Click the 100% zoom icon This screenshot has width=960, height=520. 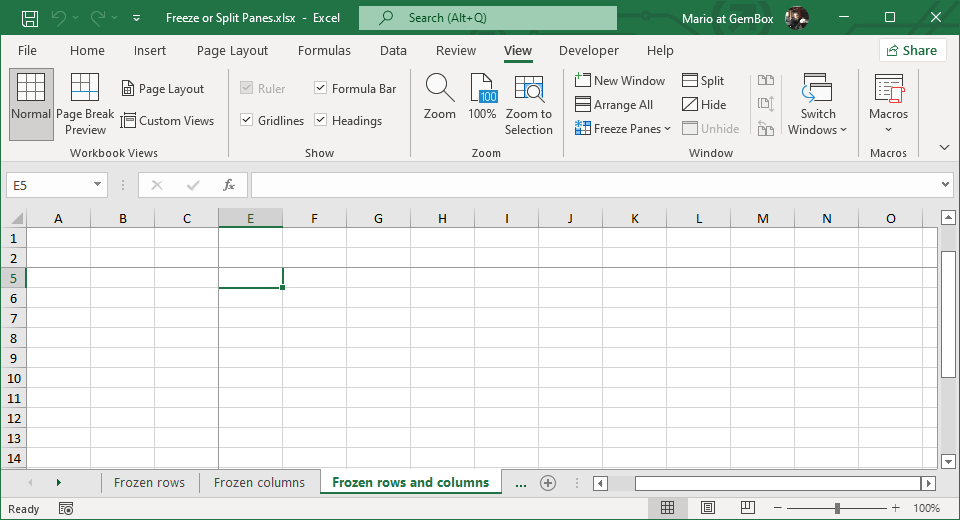click(483, 89)
